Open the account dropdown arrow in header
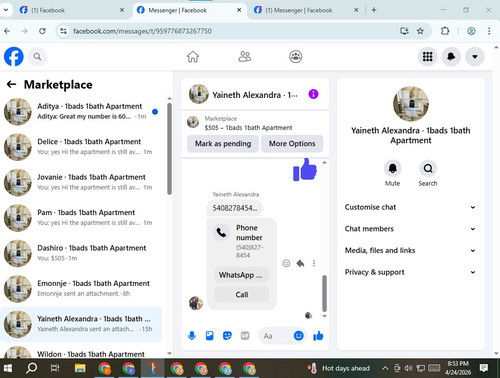The image size is (500, 378). (475, 57)
